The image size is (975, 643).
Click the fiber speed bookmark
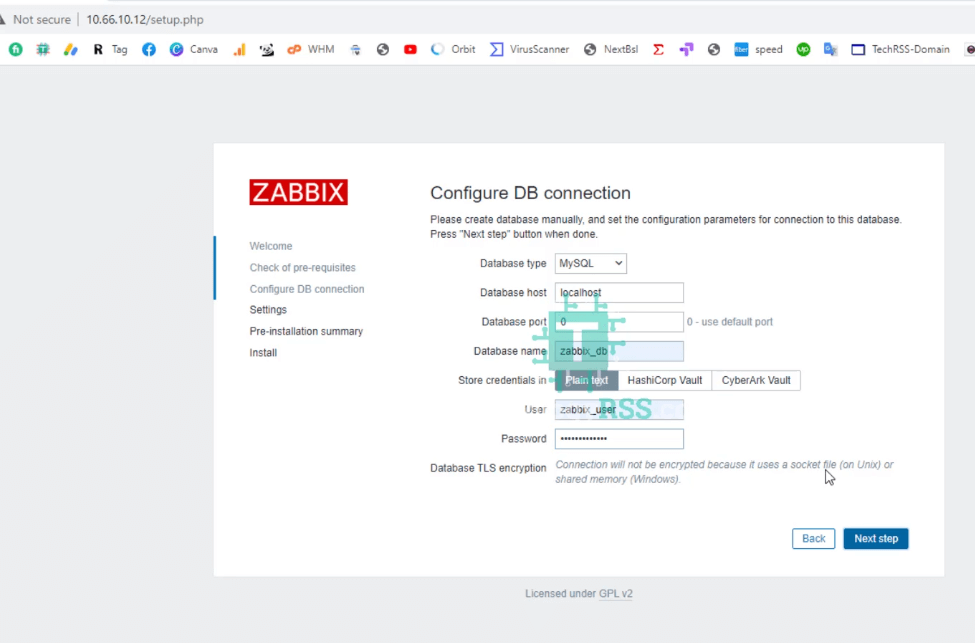click(x=758, y=49)
